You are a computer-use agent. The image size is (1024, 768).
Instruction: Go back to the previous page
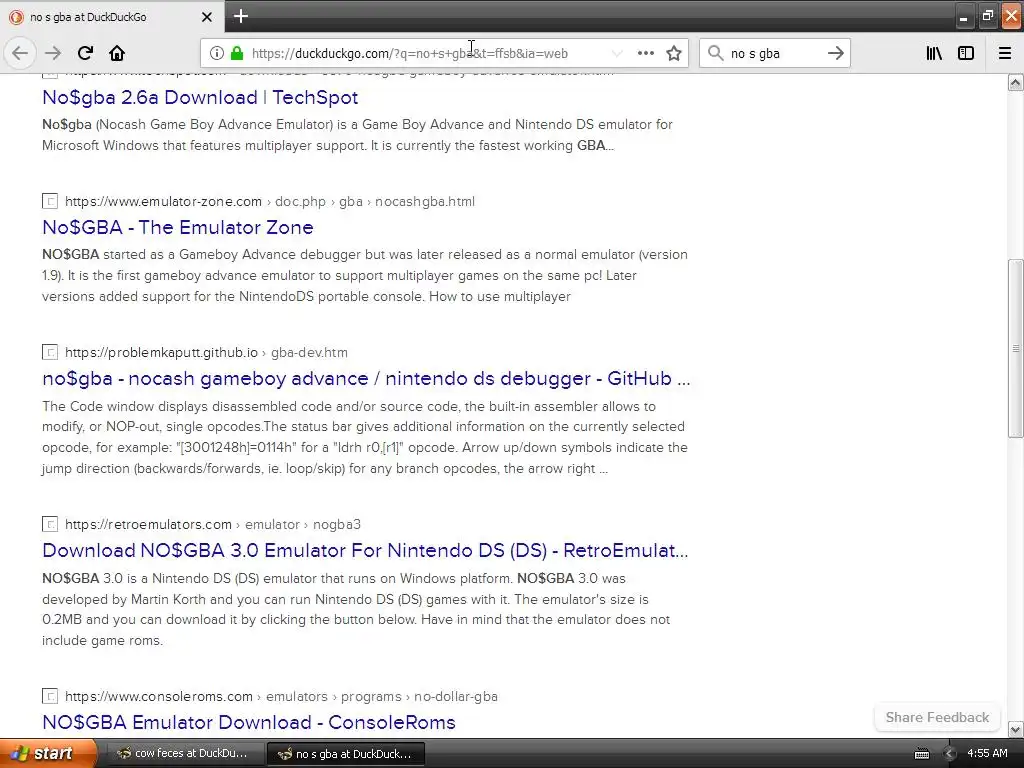coord(20,53)
